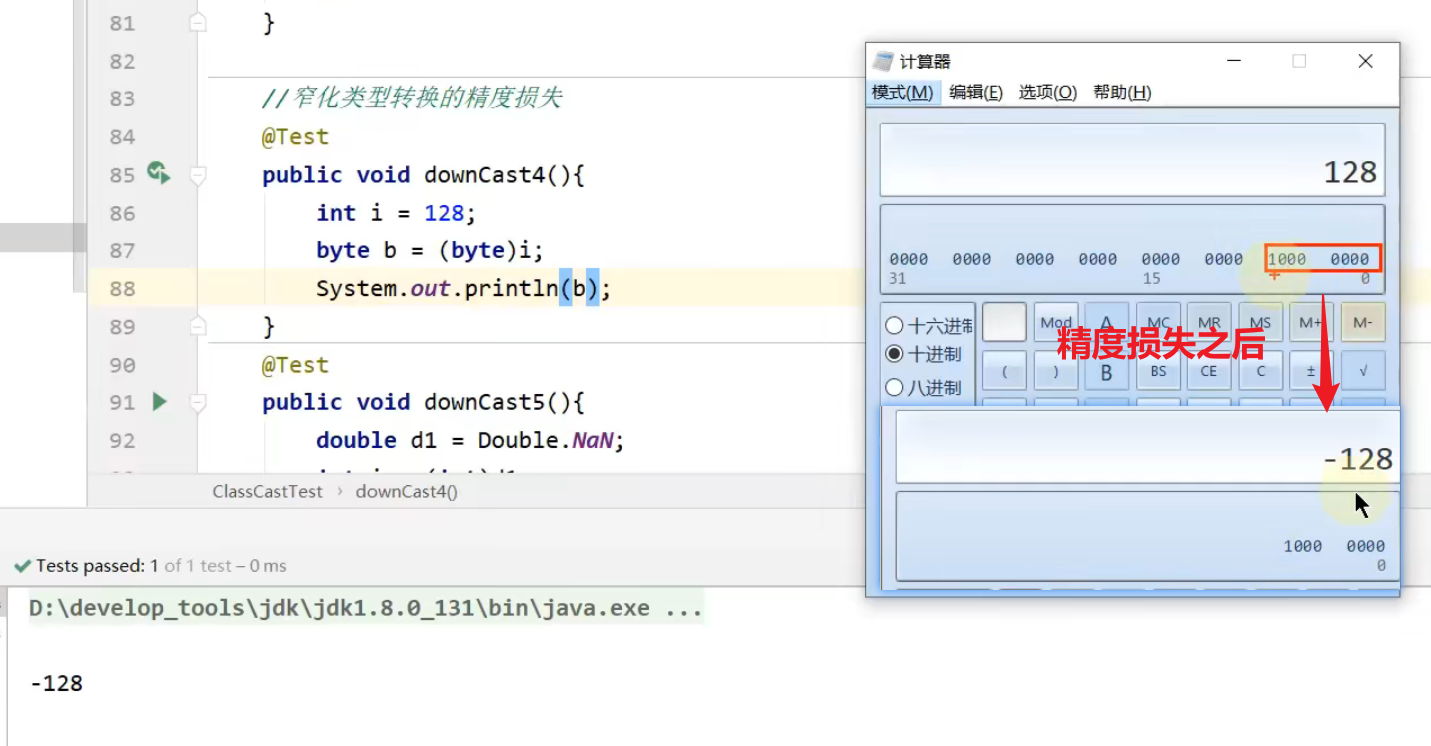Click the blank key left of Mod
This screenshot has width=1431, height=746.
point(1005,322)
